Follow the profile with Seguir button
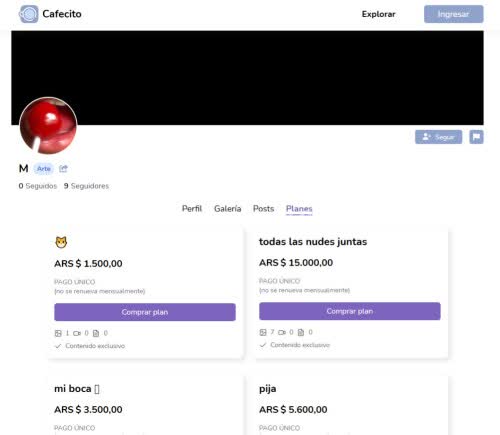The height and width of the screenshot is (435, 500). (438, 137)
